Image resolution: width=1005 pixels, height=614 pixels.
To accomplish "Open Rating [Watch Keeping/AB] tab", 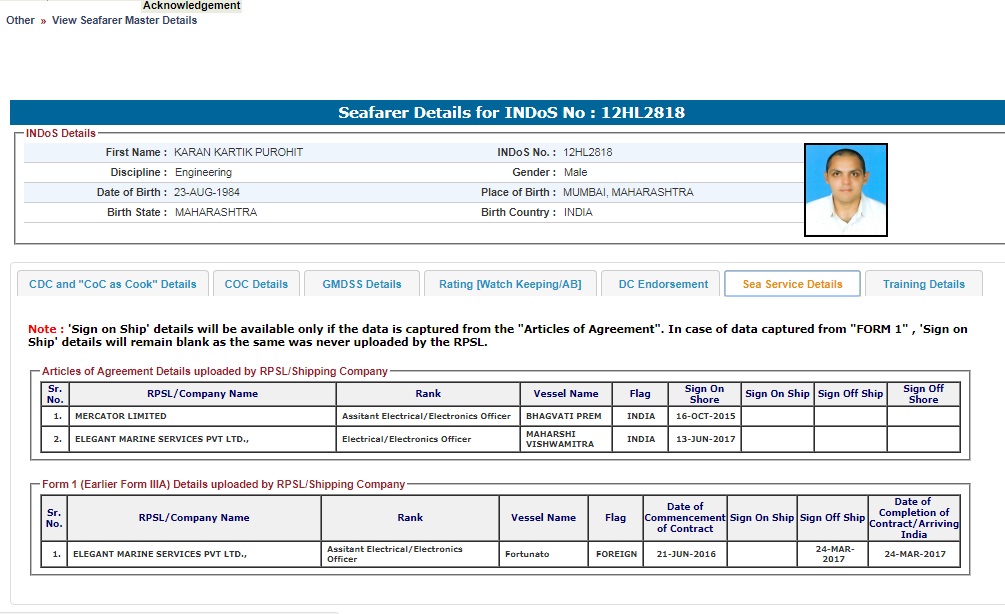I will pos(510,284).
